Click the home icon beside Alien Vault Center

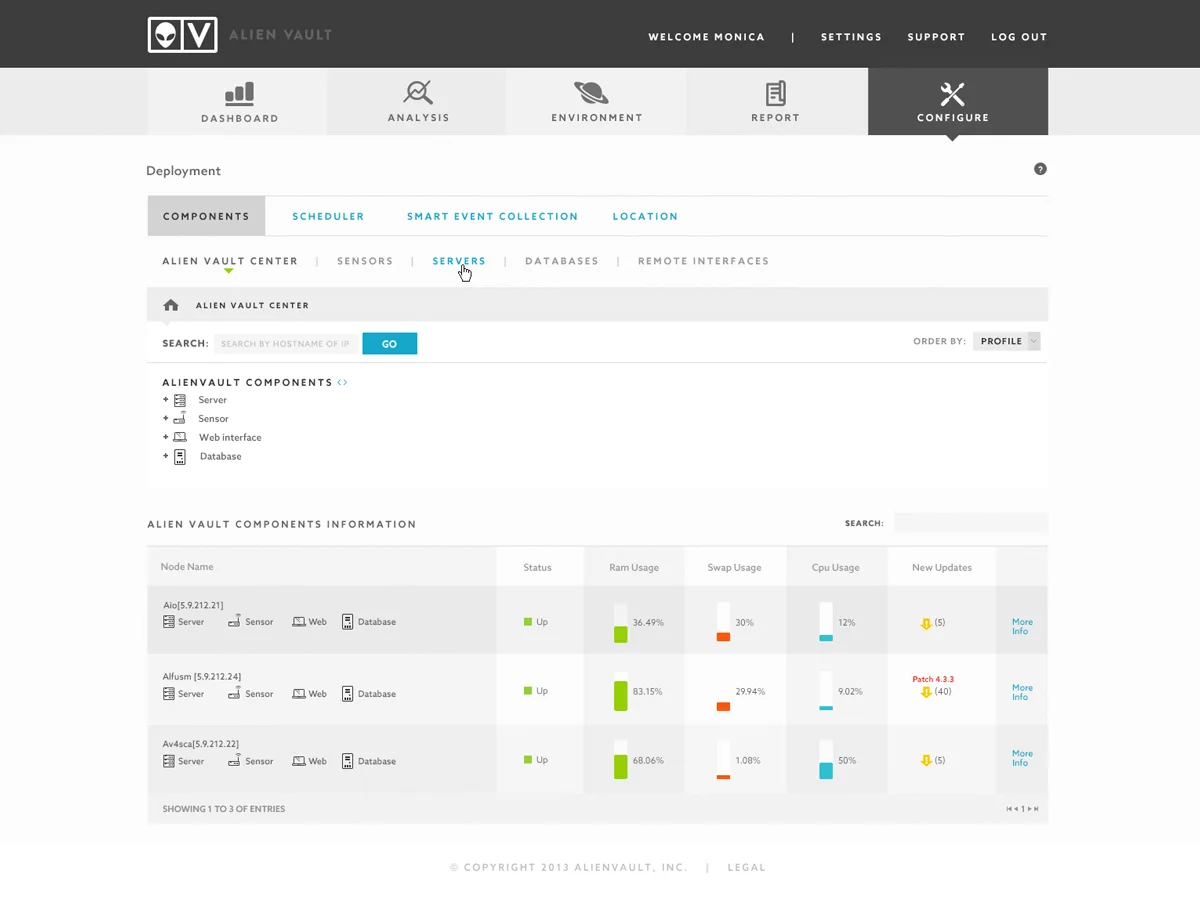tap(171, 305)
